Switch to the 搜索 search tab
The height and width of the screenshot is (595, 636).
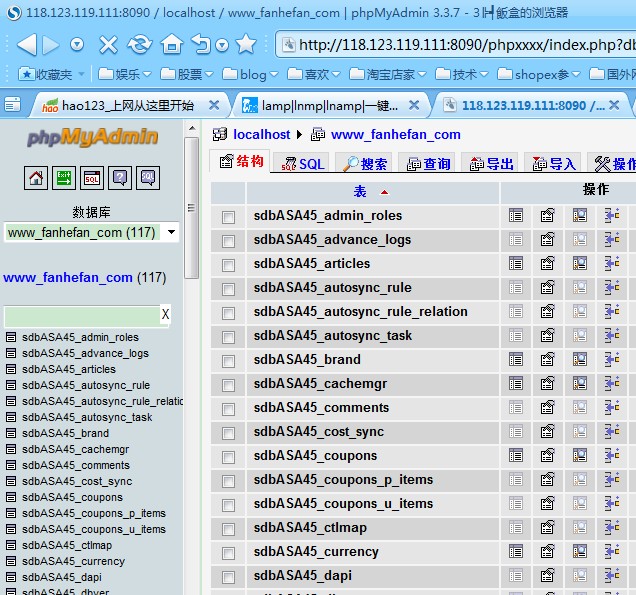364,163
